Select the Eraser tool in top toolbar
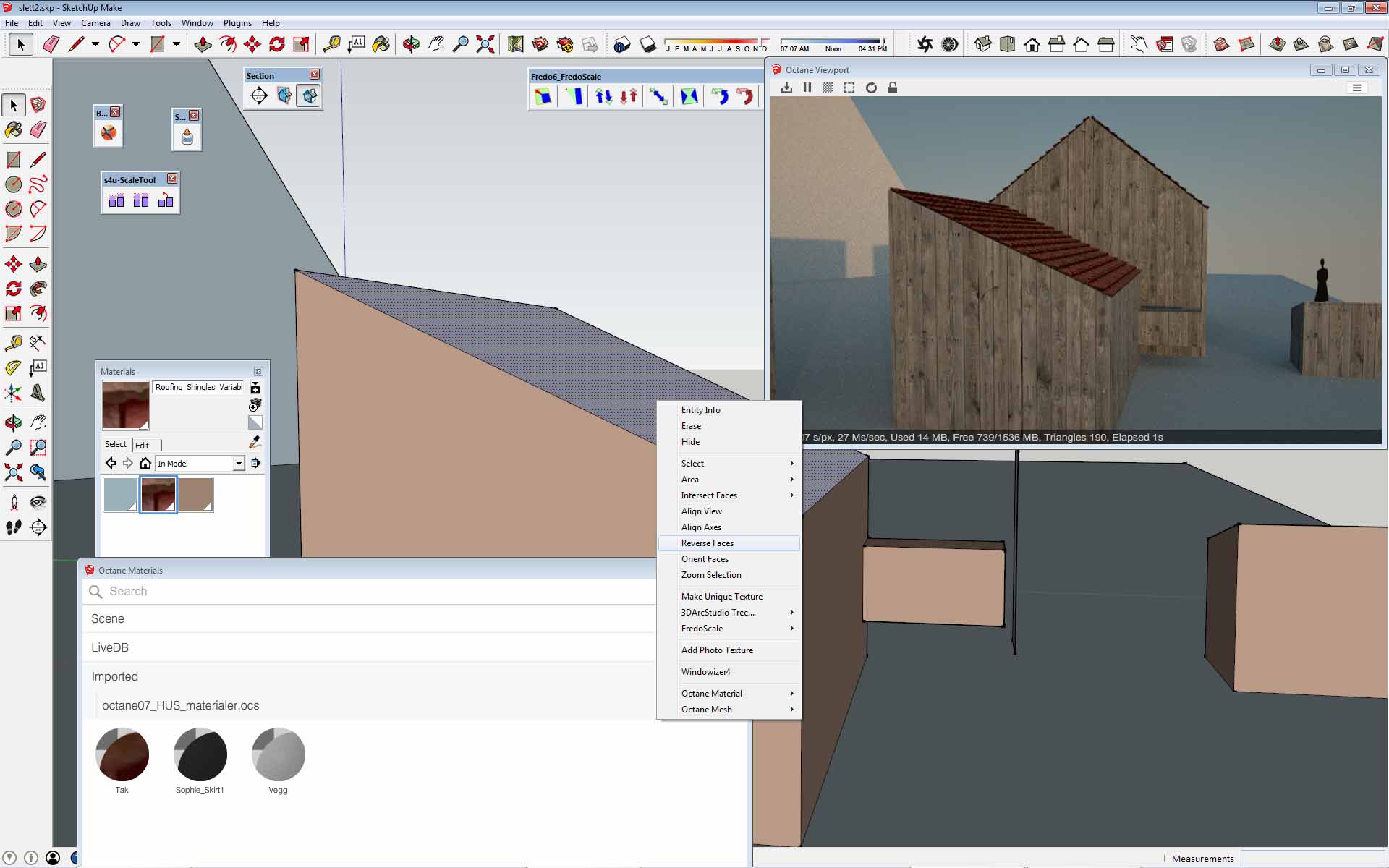 coord(51,45)
